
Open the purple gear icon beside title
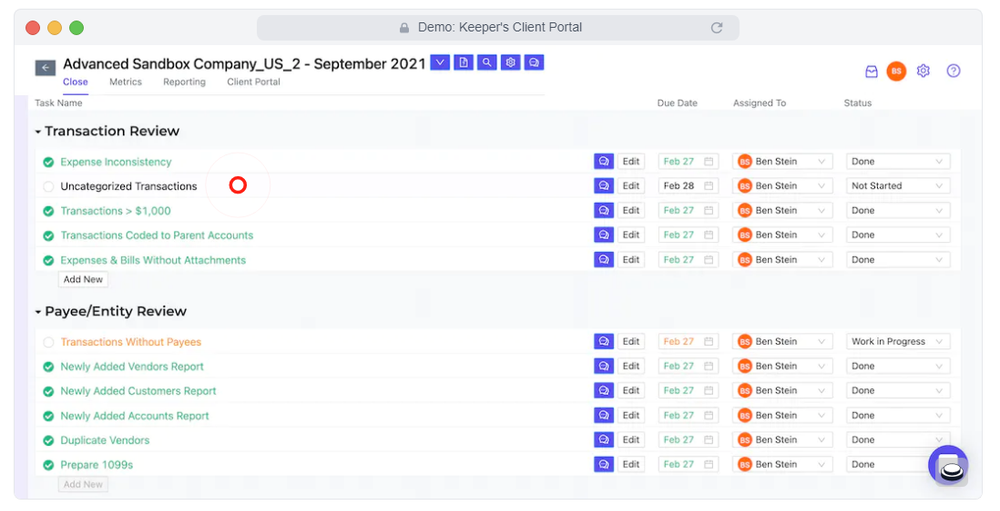click(510, 63)
